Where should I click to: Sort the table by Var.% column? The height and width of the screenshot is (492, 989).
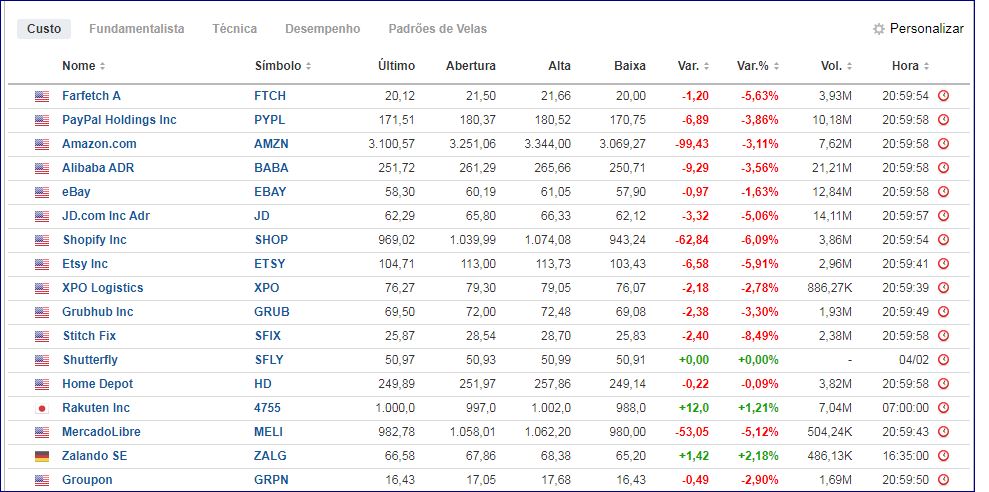tap(758, 66)
